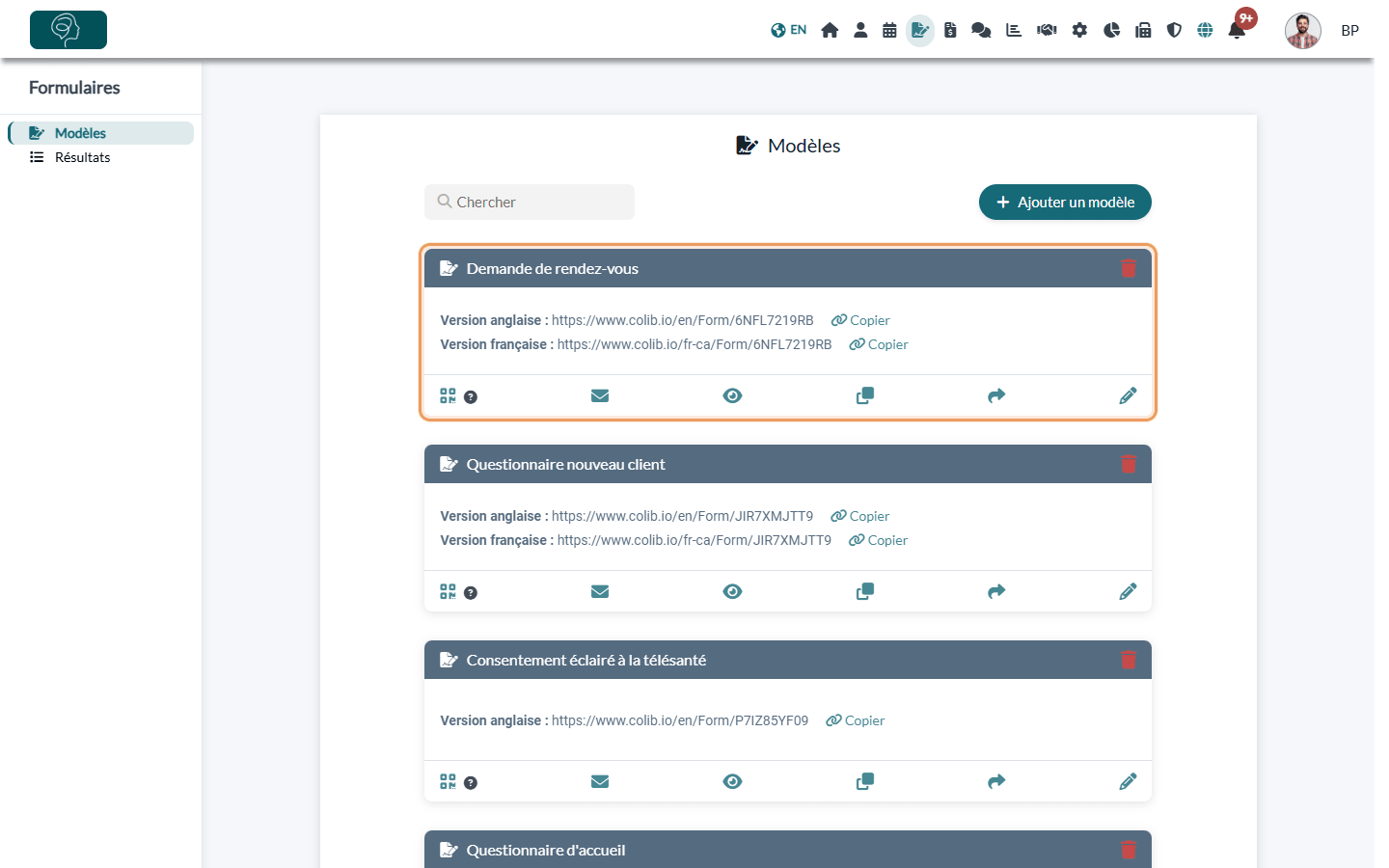This screenshot has height=868, width=1389.
Task: Open the pie chart statistics icon
Action: coord(1111,30)
